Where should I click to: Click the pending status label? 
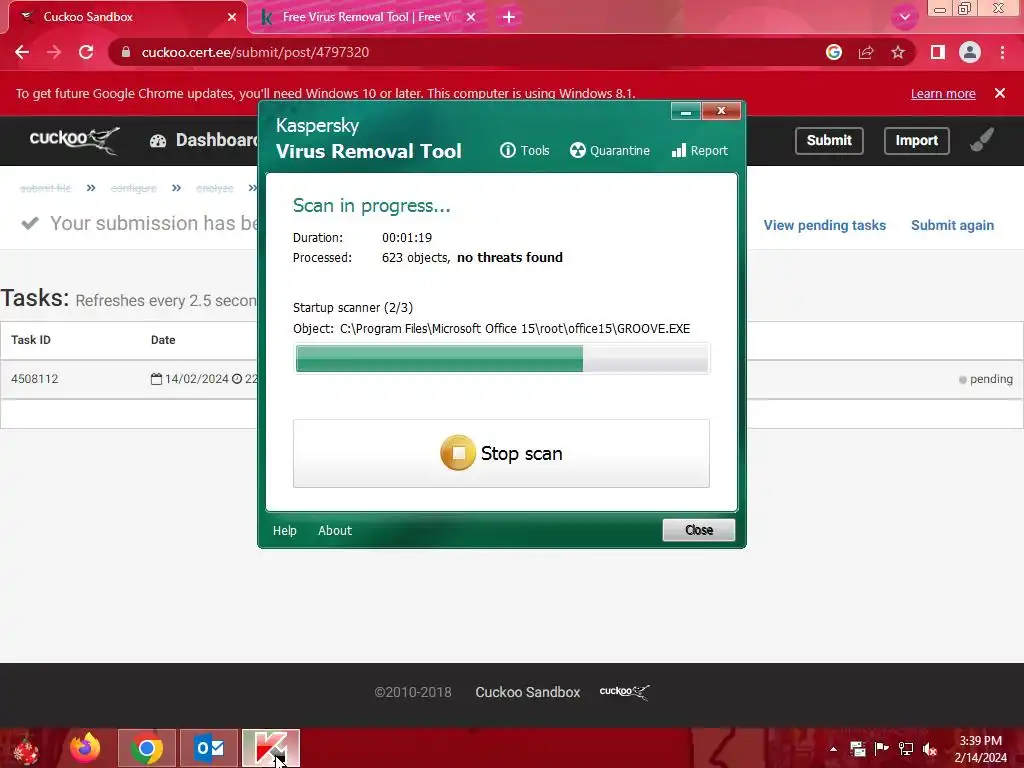click(x=985, y=379)
